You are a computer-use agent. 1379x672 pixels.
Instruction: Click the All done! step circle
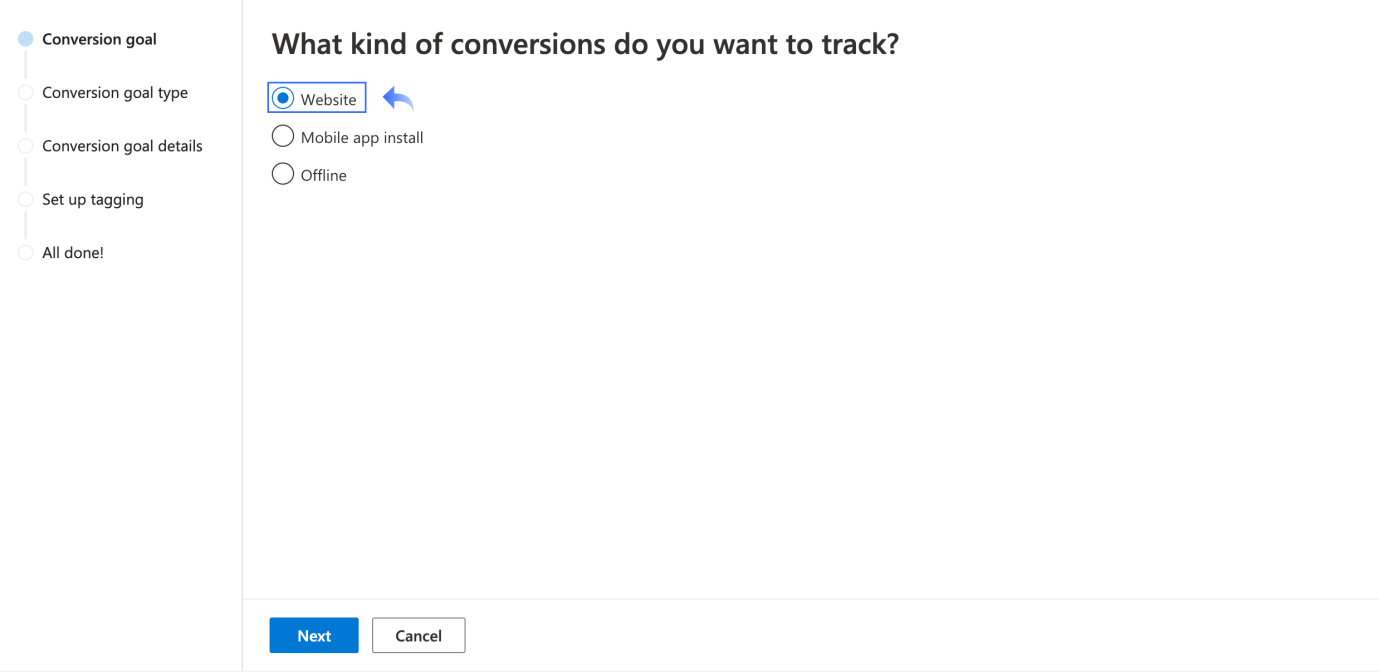[25, 253]
